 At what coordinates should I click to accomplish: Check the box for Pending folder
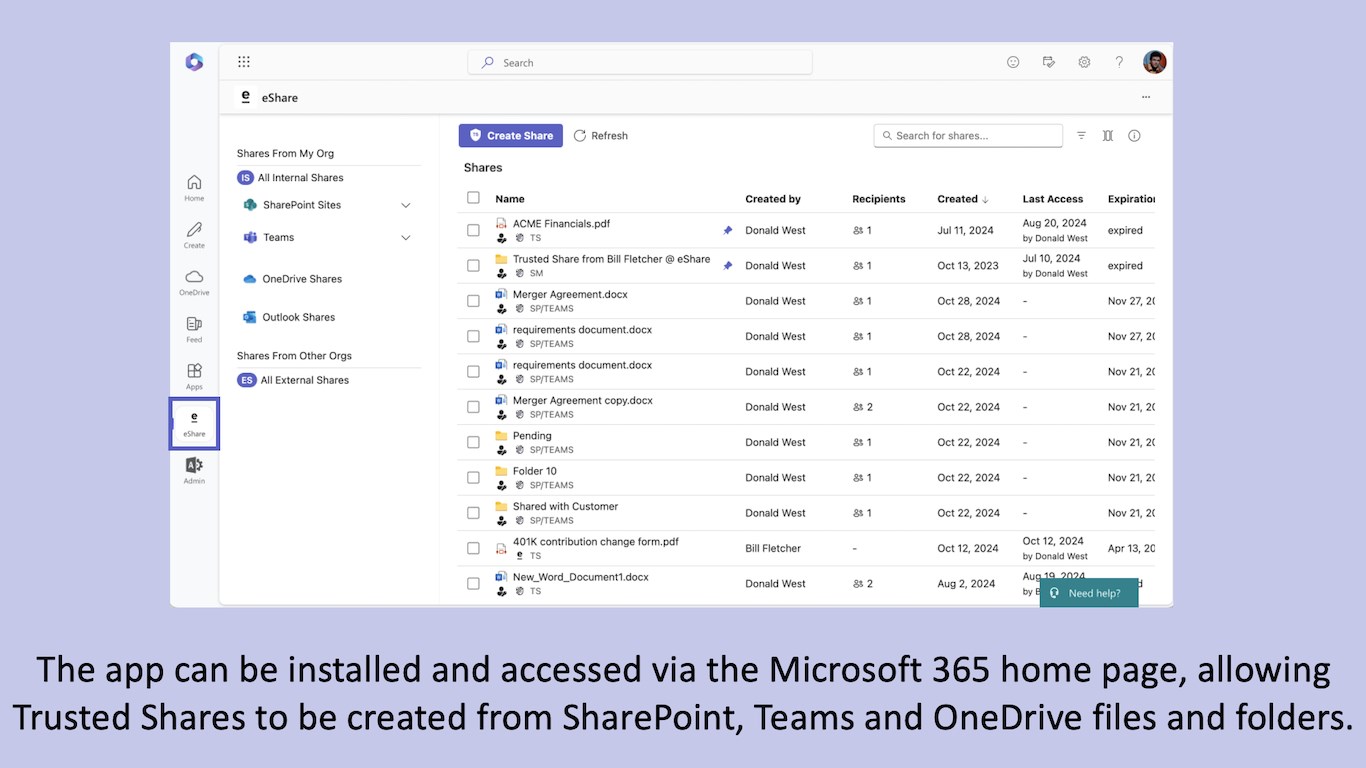(x=473, y=442)
